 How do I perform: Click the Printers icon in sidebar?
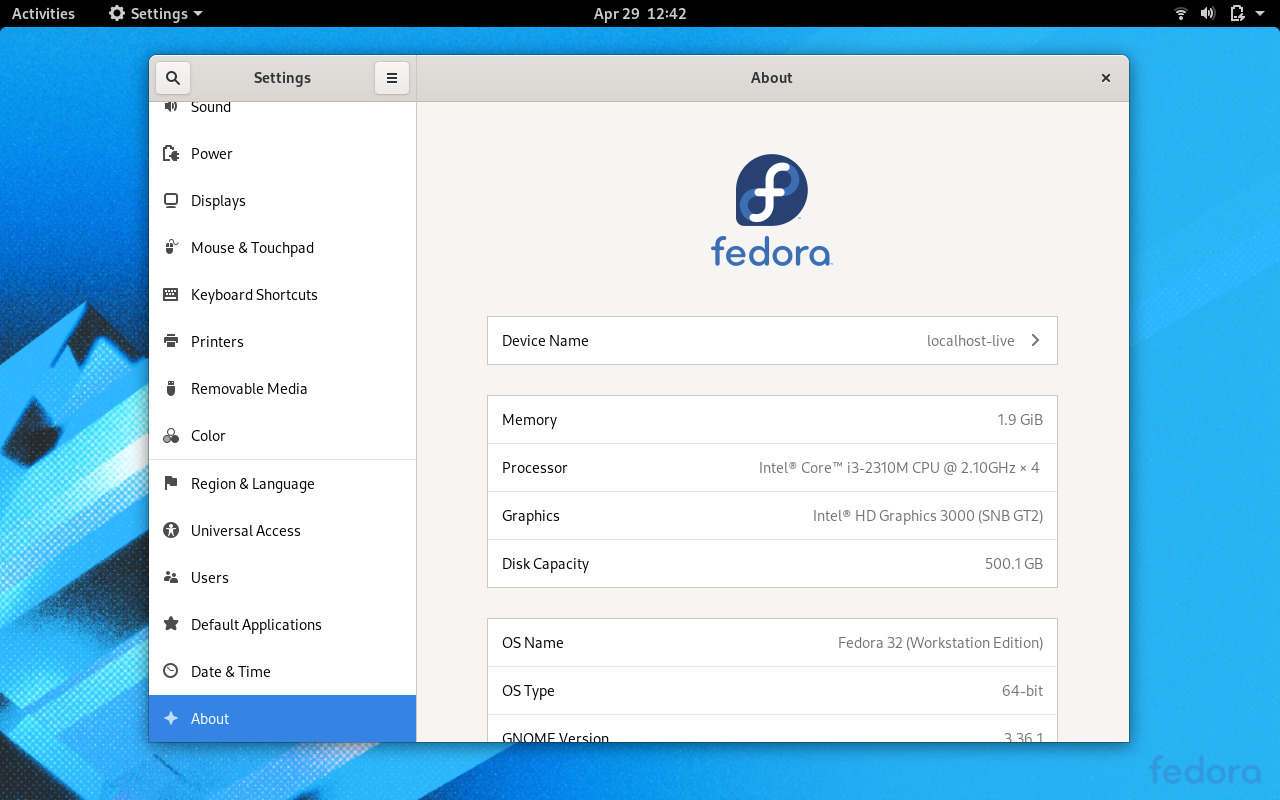[x=171, y=342]
